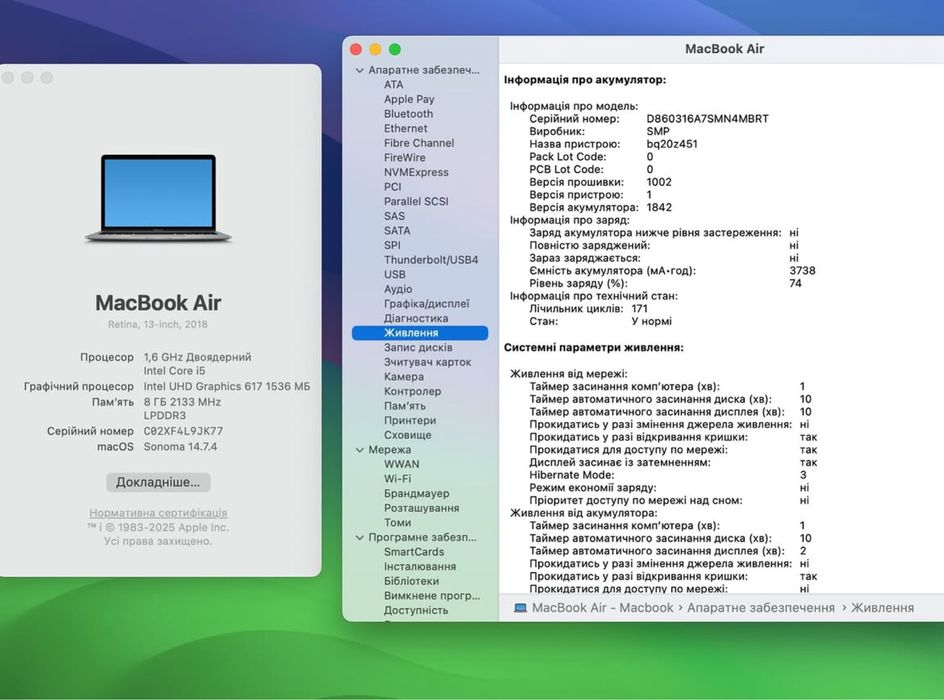Image resolution: width=944 pixels, height=700 pixels.
Task: Close the System Information window
Action: [x=356, y=49]
